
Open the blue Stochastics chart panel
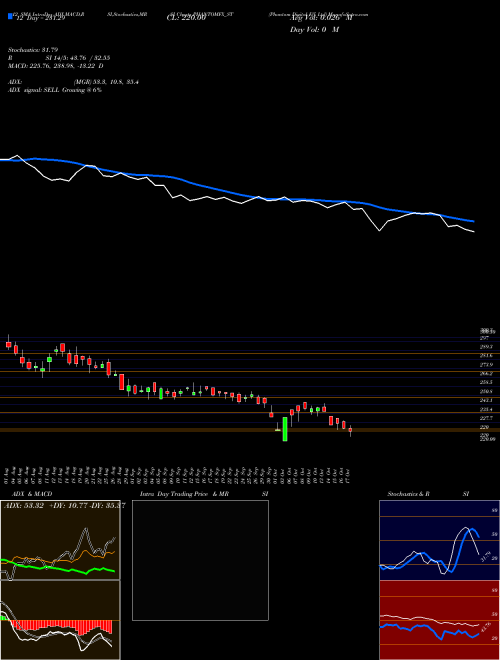click(x=439, y=540)
